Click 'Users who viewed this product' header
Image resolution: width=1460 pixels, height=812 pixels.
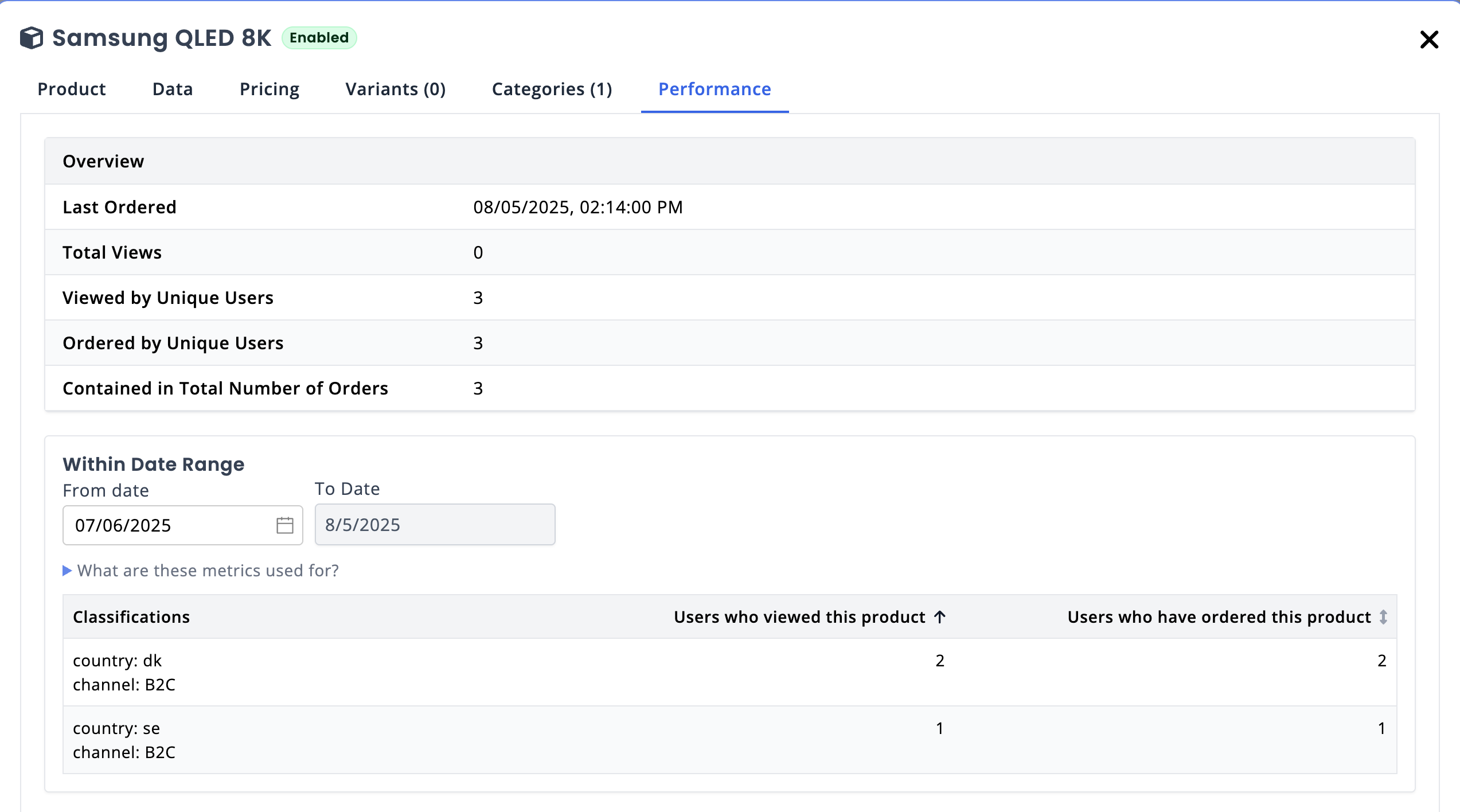[799, 617]
